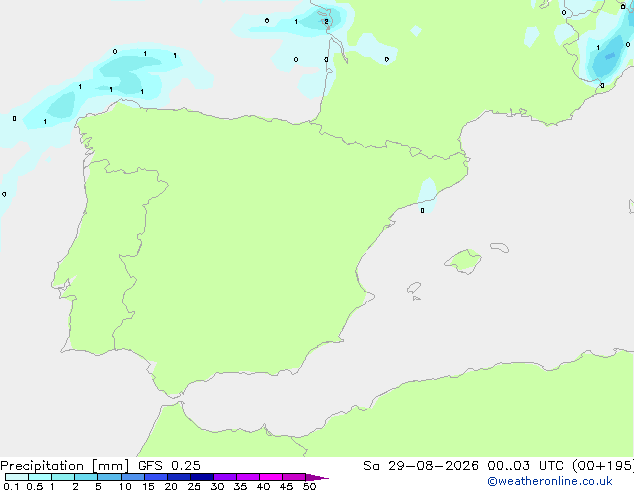
Task: Pick the 40–45 mm bright magenta swatch
Action: [271, 477]
